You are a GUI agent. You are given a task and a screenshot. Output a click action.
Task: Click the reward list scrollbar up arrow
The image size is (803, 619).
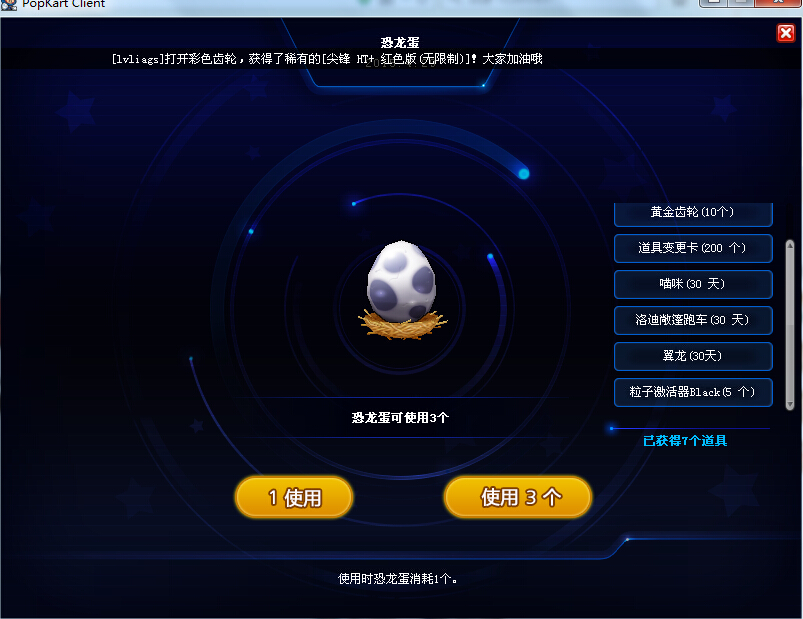[790, 245]
